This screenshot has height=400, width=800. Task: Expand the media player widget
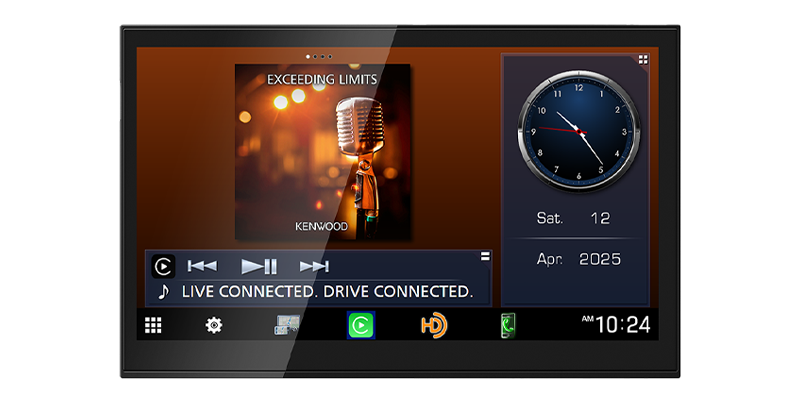pos(485,257)
